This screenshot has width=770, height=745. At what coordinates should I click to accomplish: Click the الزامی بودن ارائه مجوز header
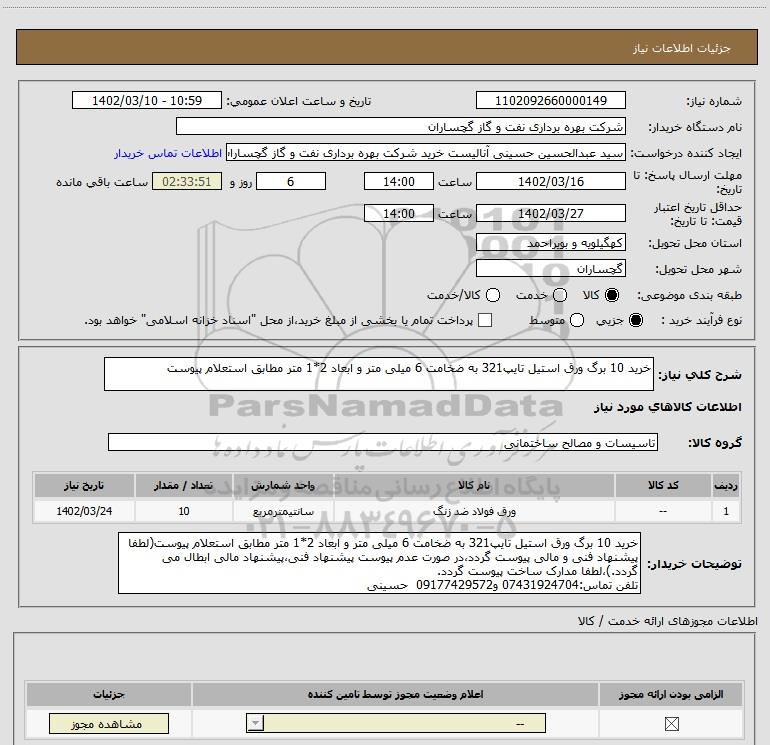click(x=671, y=694)
